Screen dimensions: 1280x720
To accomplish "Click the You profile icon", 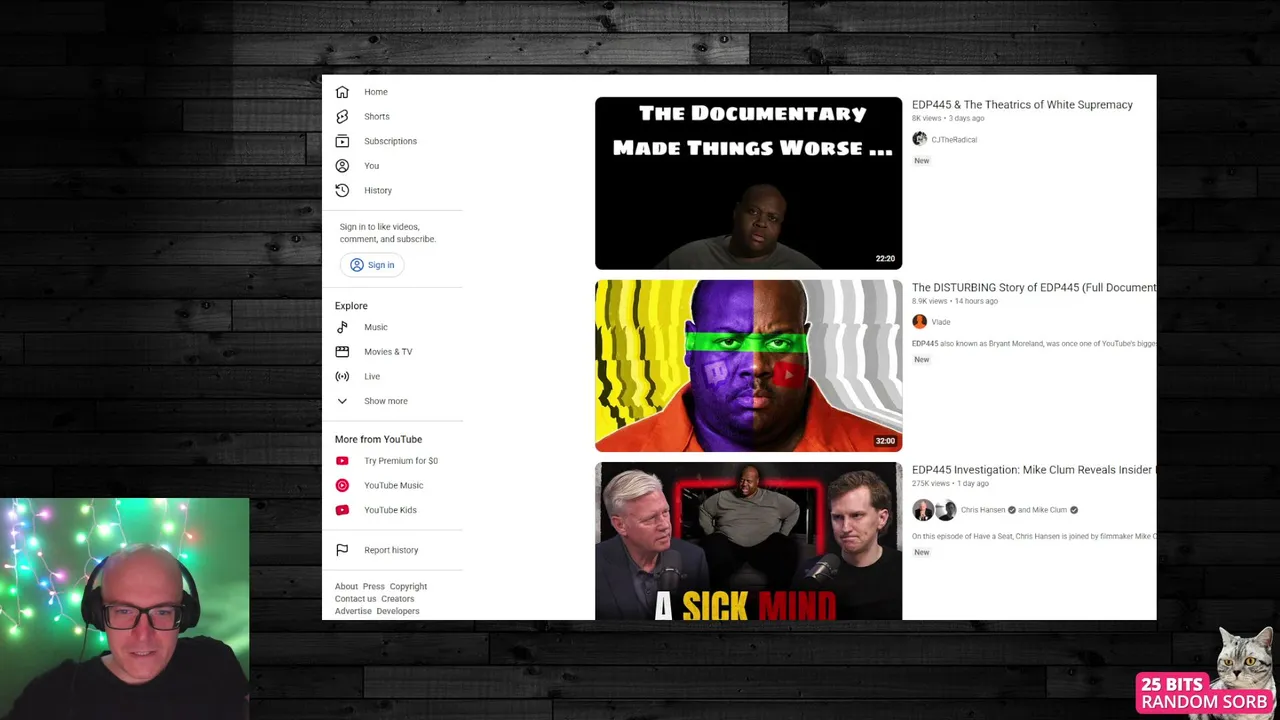I will pyautogui.click(x=342, y=166).
